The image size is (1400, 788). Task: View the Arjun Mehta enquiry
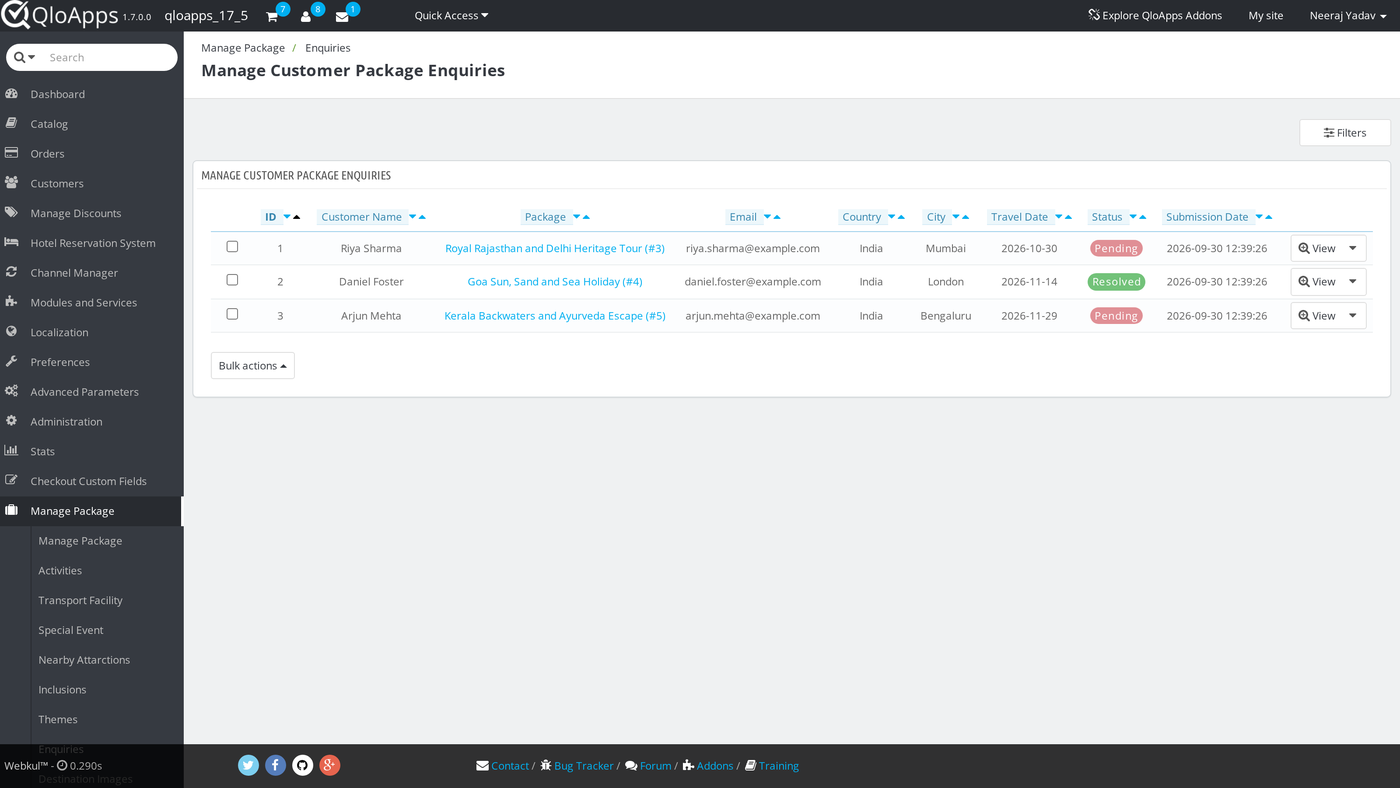1317,316
